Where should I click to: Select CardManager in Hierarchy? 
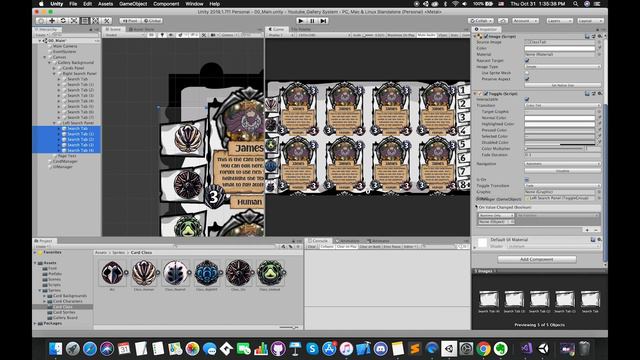[x=65, y=161]
